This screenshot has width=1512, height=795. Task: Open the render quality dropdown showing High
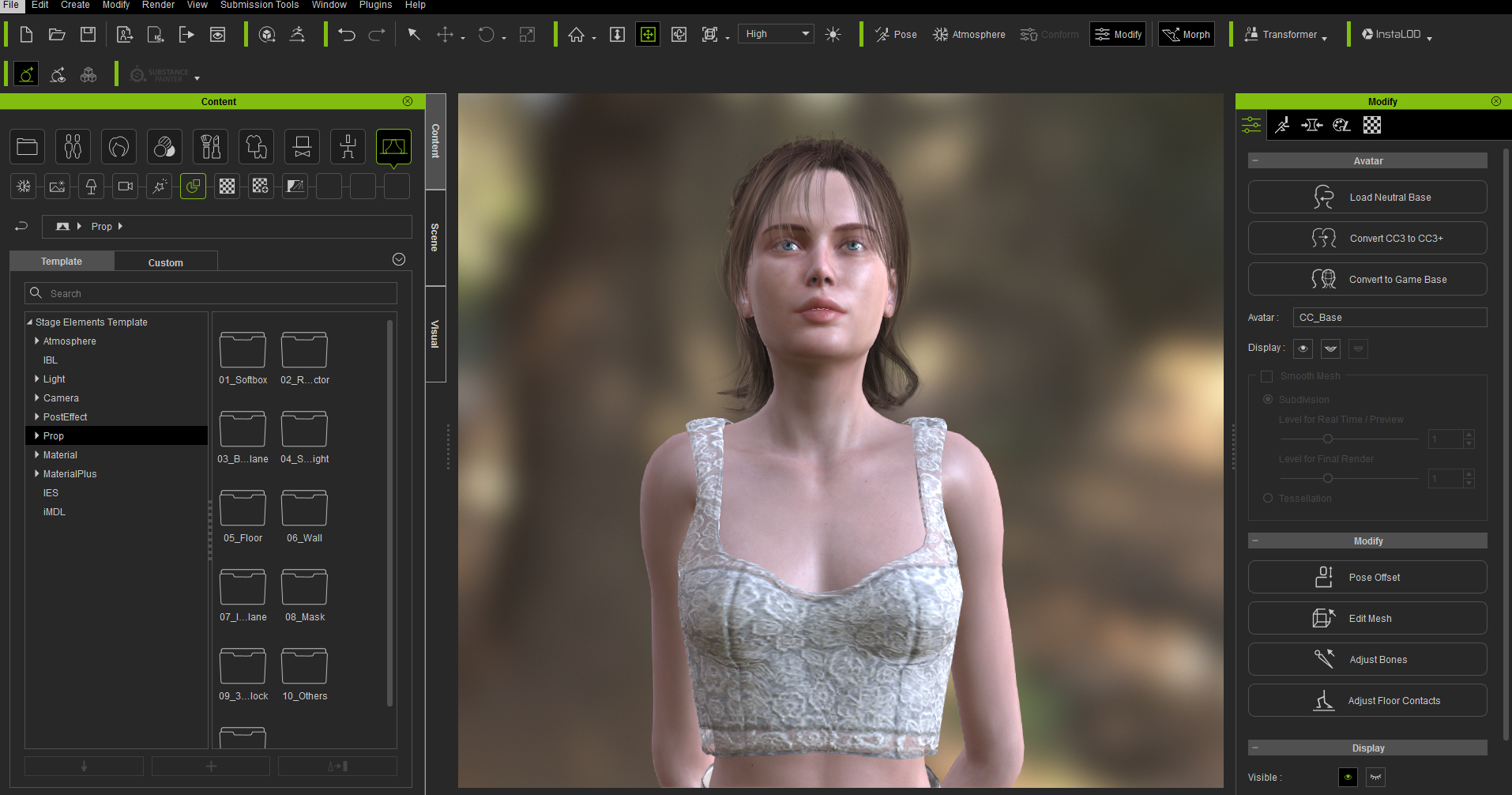775,33
